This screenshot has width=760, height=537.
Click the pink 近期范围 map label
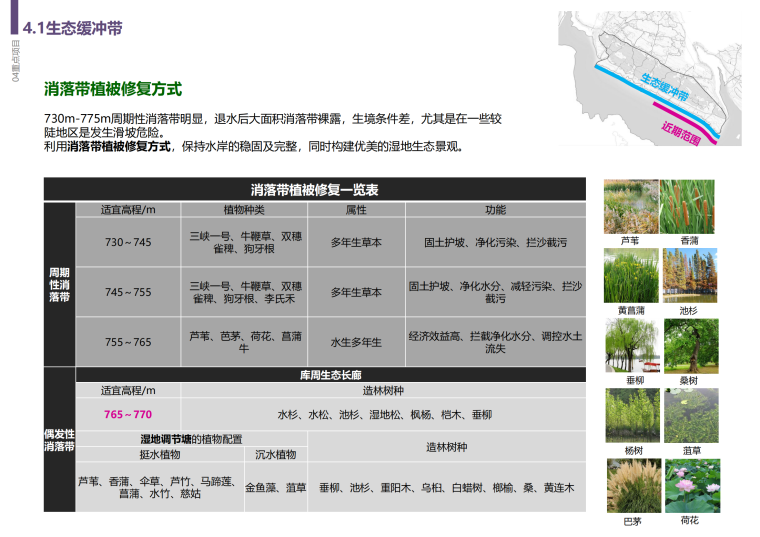684,130
